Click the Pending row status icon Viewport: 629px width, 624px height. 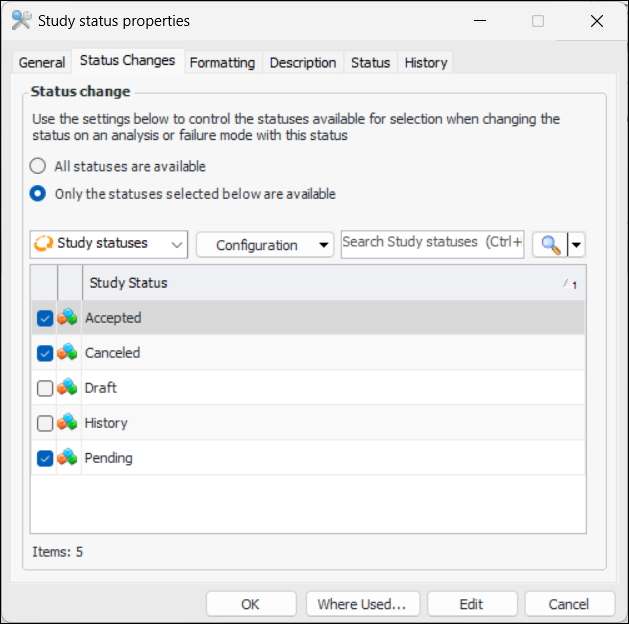68,458
